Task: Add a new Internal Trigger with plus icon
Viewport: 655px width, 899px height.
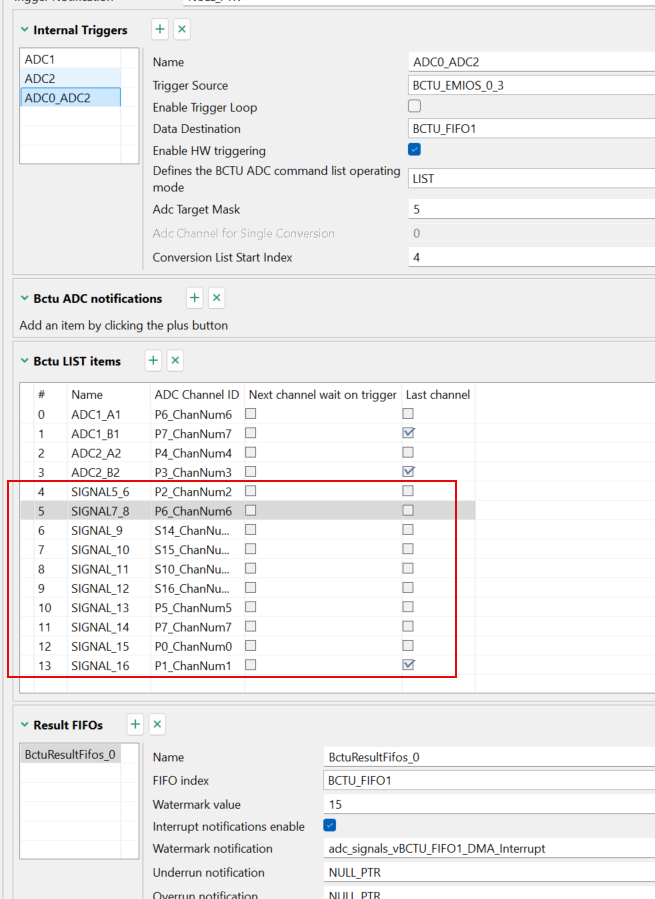Action: (160, 29)
